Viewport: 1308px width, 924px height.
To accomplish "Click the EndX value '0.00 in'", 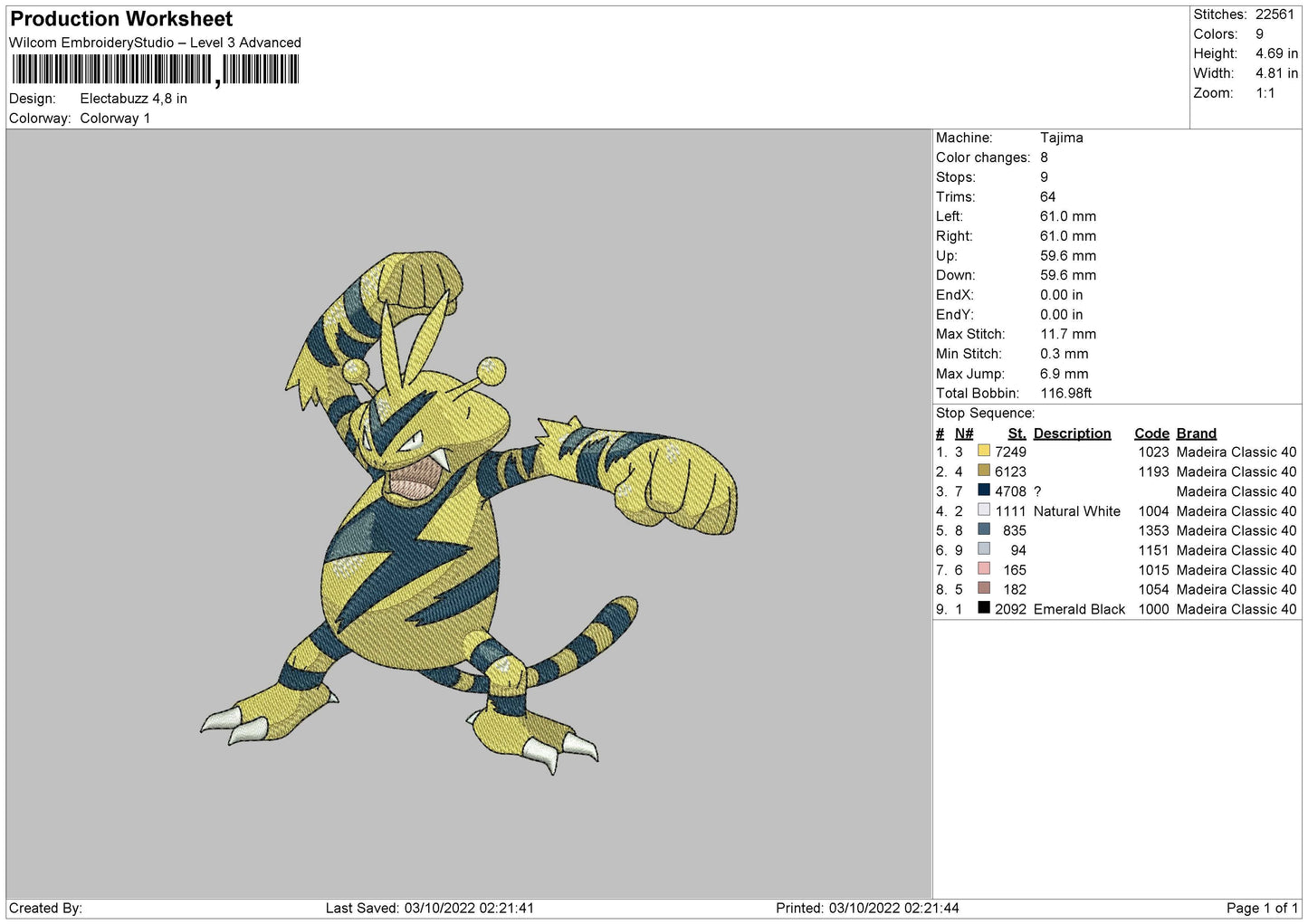I will pos(1061,295).
